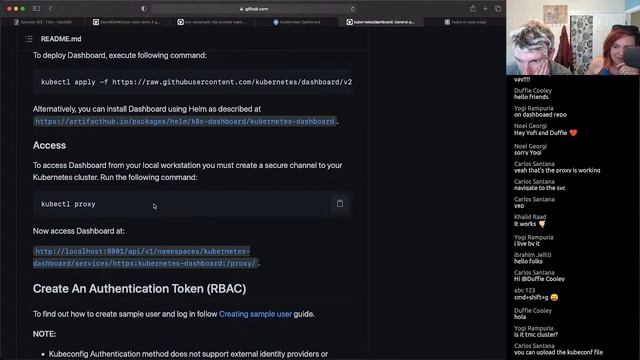640x360 pixels.
Task: Click the webcam video thumbnail
Action: (x=573, y=38)
